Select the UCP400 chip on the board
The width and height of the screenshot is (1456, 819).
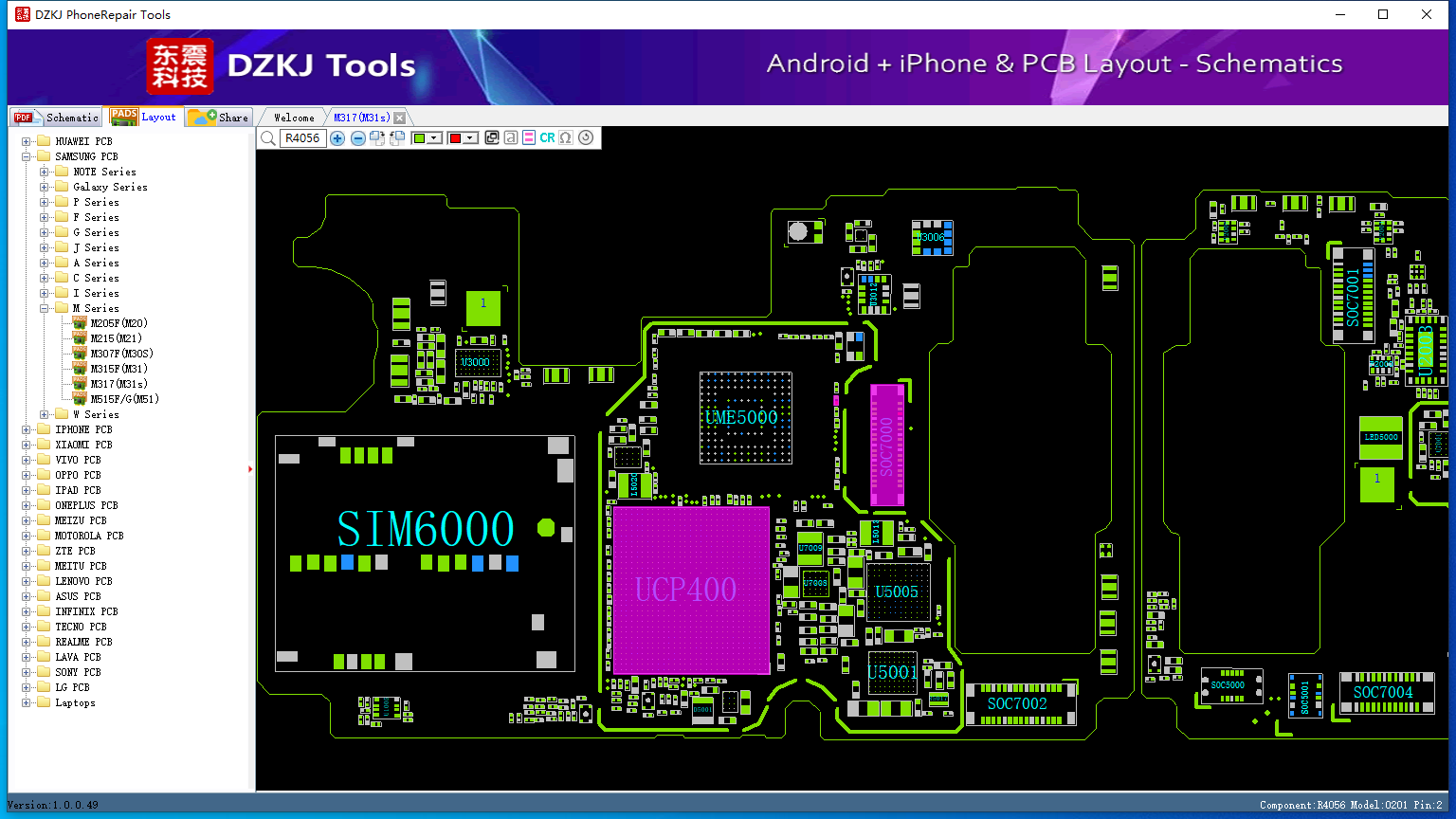(x=691, y=590)
